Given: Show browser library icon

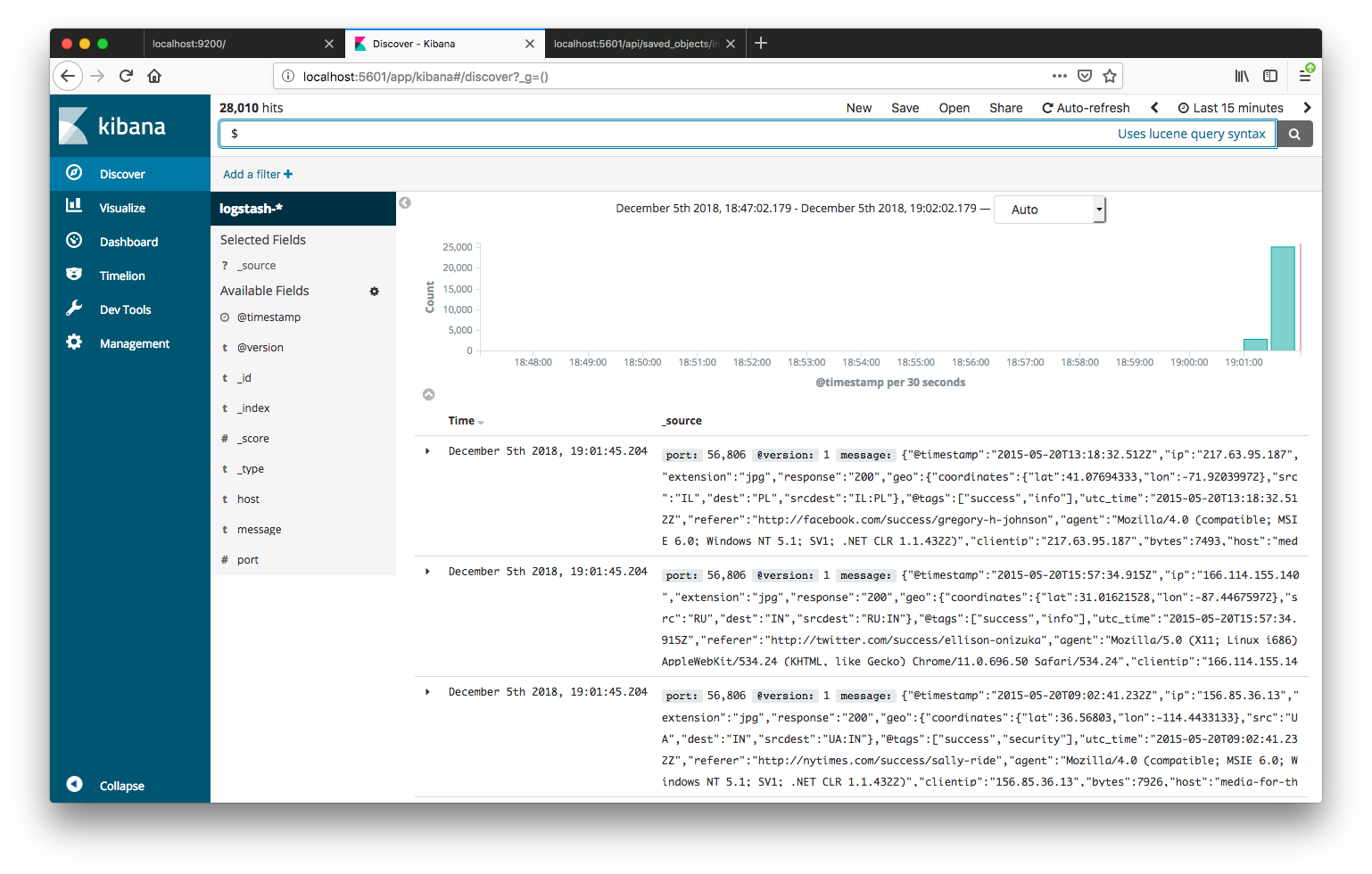Looking at the screenshot, I should coord(1242,76).
